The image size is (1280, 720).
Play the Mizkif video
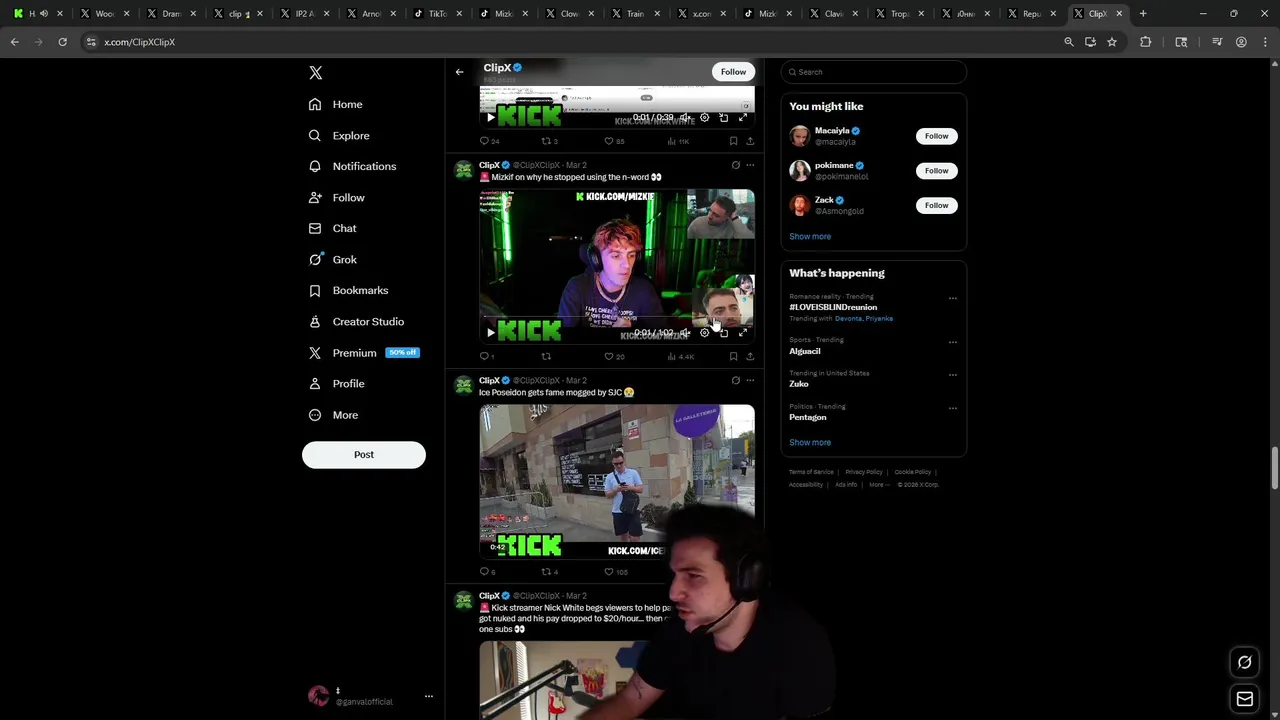[x=491, y=332]
